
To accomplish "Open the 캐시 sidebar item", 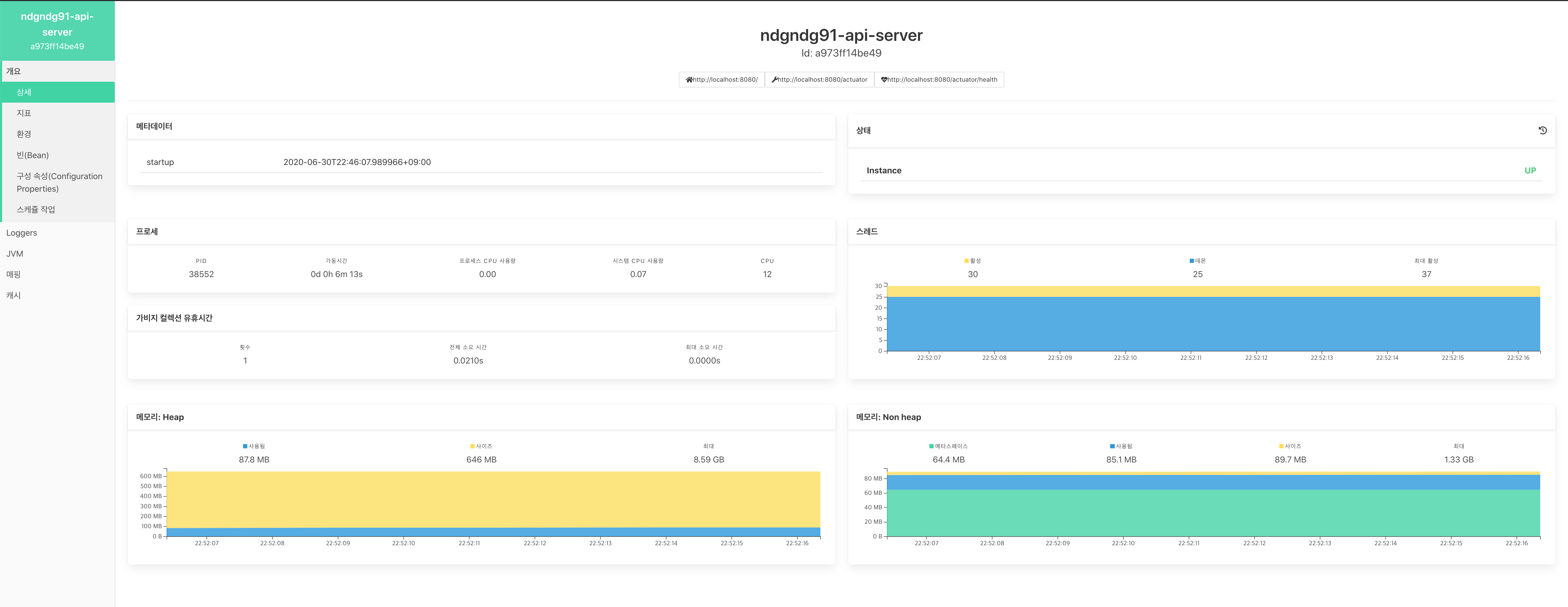I will coord(13,296).
